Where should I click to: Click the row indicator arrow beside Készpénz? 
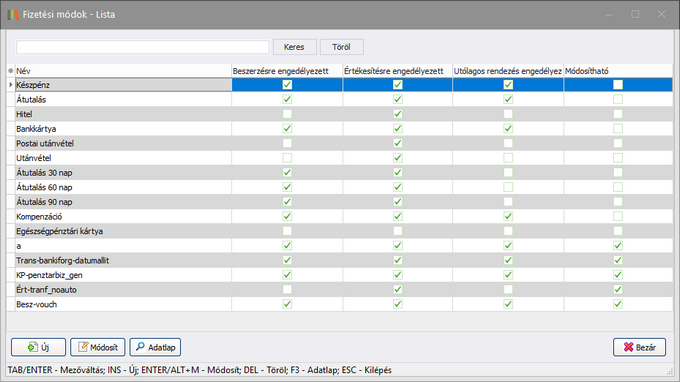[x=11, y=85]
